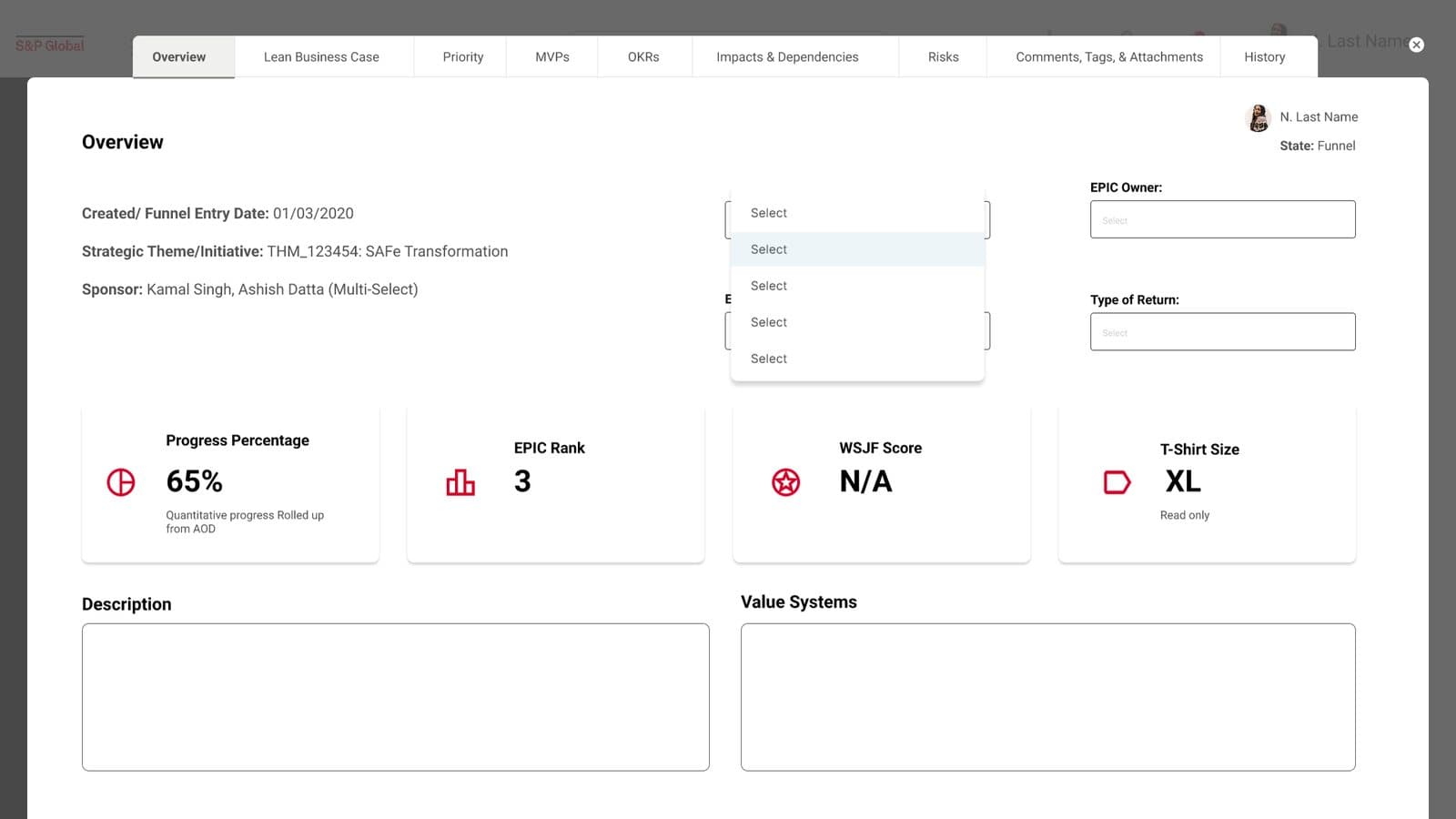
Task: Click the Created/Funnel Entry Date text
Action: pyautogui.click(x=217, y=213)
